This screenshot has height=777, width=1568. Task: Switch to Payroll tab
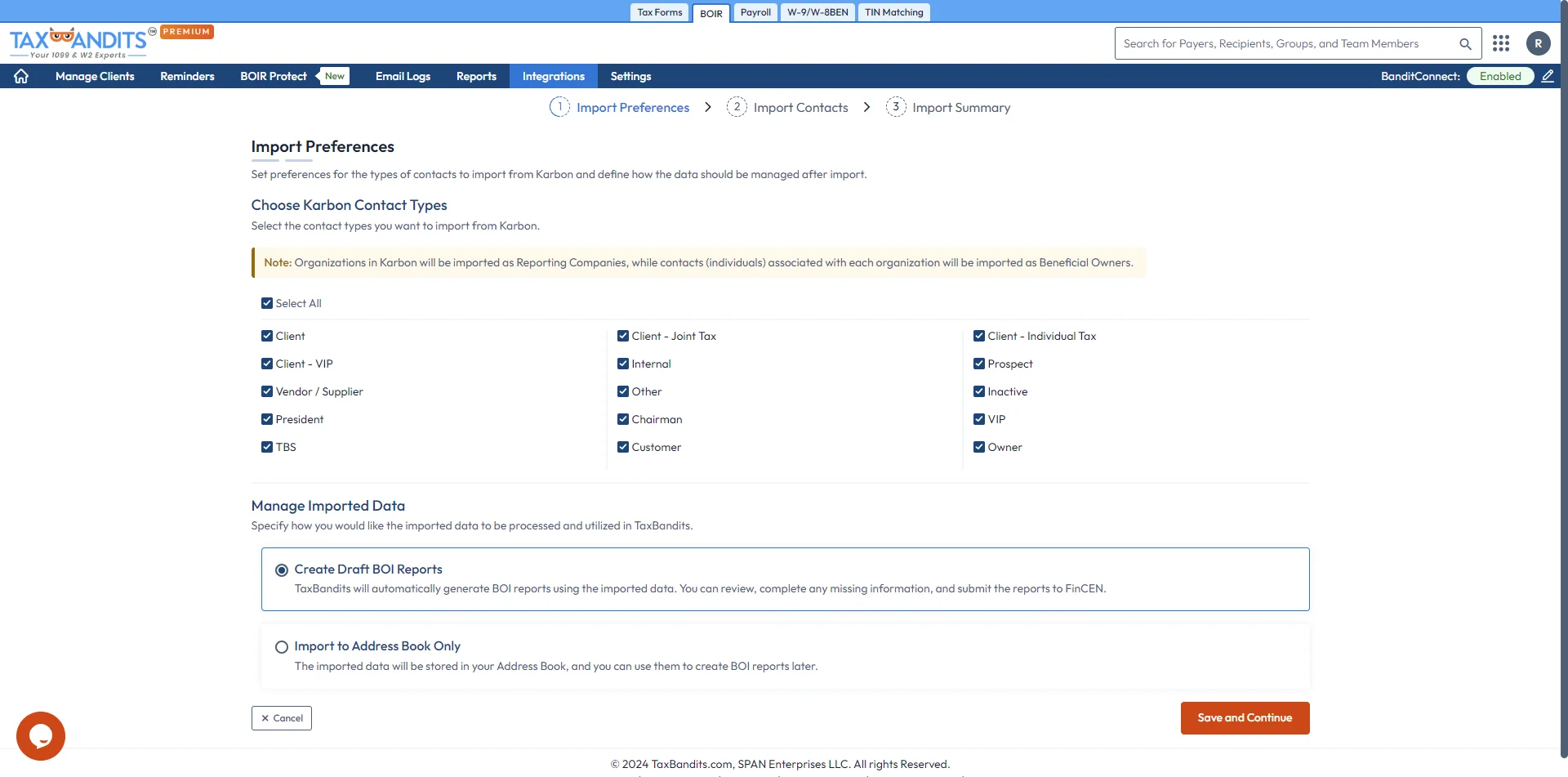pos(755,12)
